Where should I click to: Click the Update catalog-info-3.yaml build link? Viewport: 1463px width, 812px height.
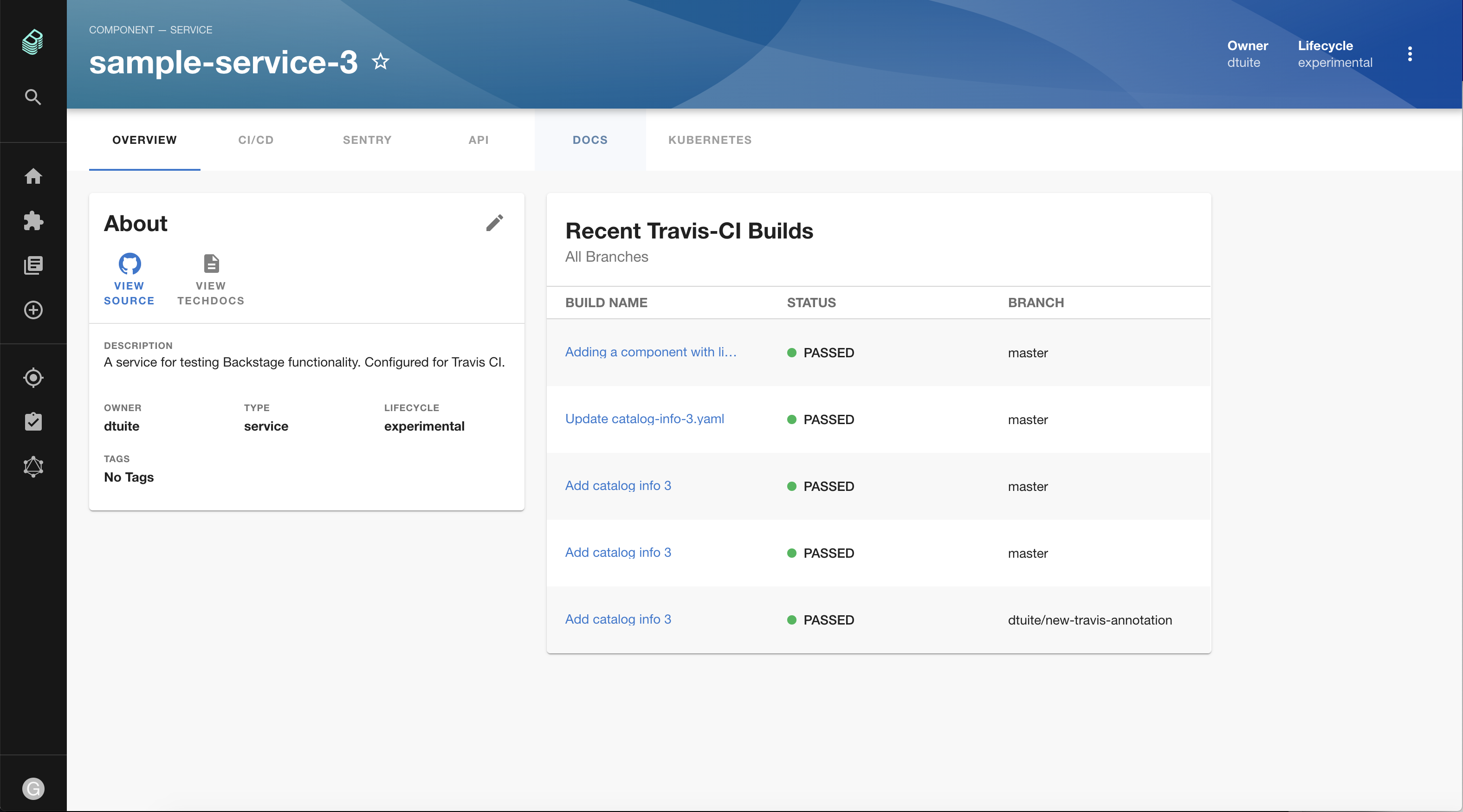(644, 418)
